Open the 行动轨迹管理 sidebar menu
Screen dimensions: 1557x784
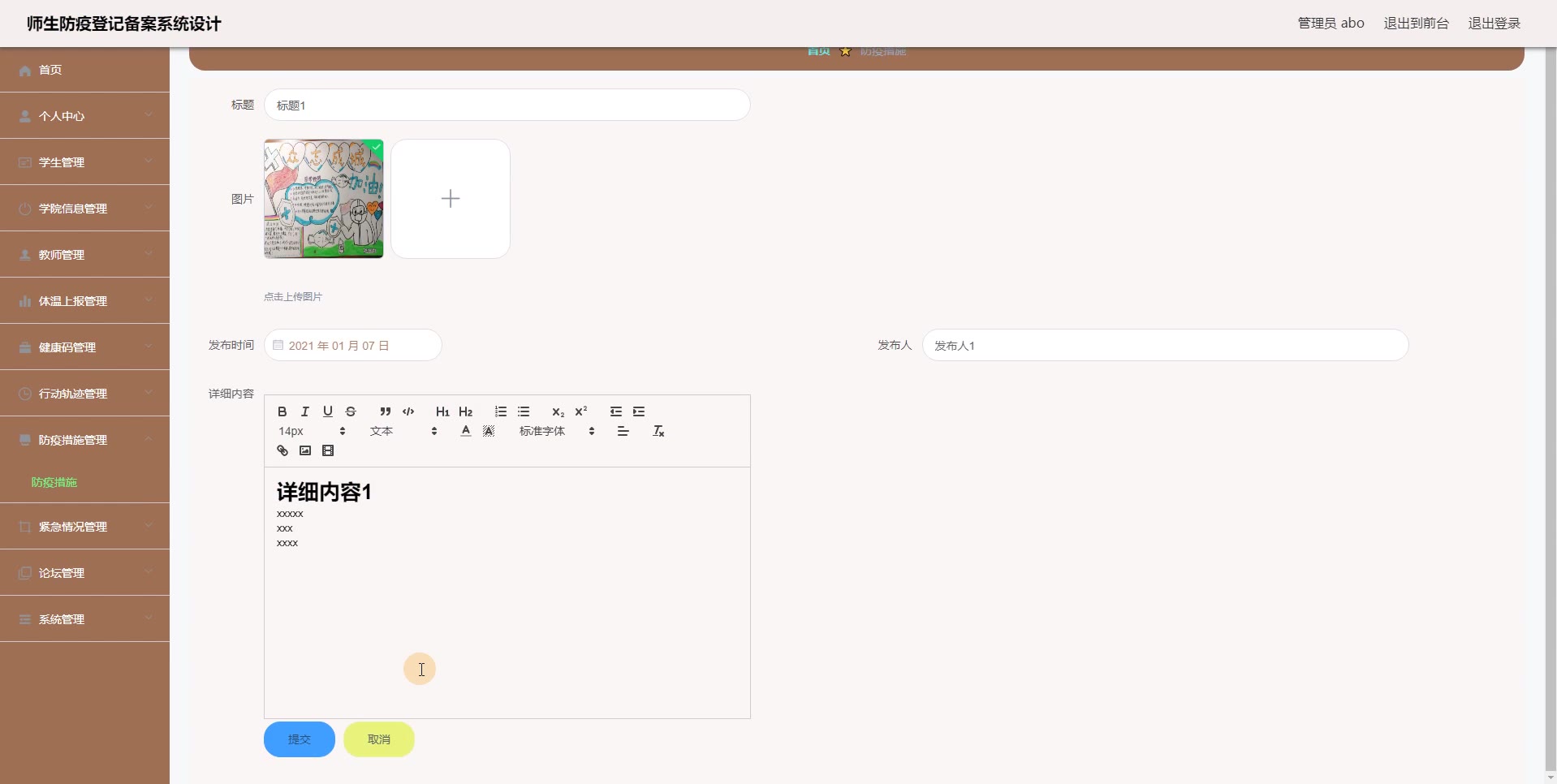tap(84, 394)
